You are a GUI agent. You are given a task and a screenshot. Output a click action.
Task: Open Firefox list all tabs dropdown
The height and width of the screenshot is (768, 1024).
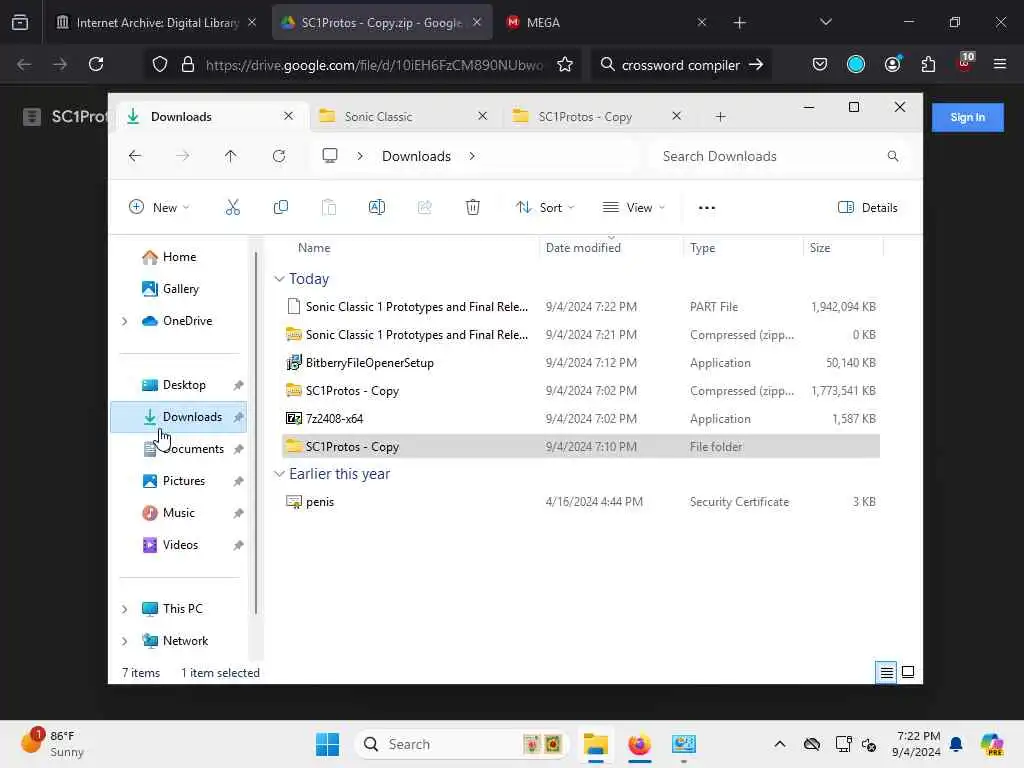tap(825, 22)
